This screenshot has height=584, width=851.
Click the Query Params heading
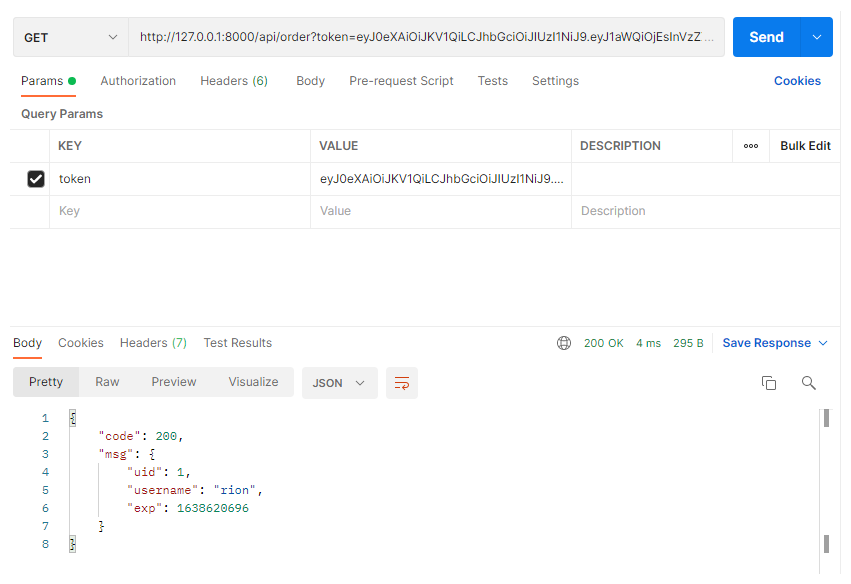point(62,114)
